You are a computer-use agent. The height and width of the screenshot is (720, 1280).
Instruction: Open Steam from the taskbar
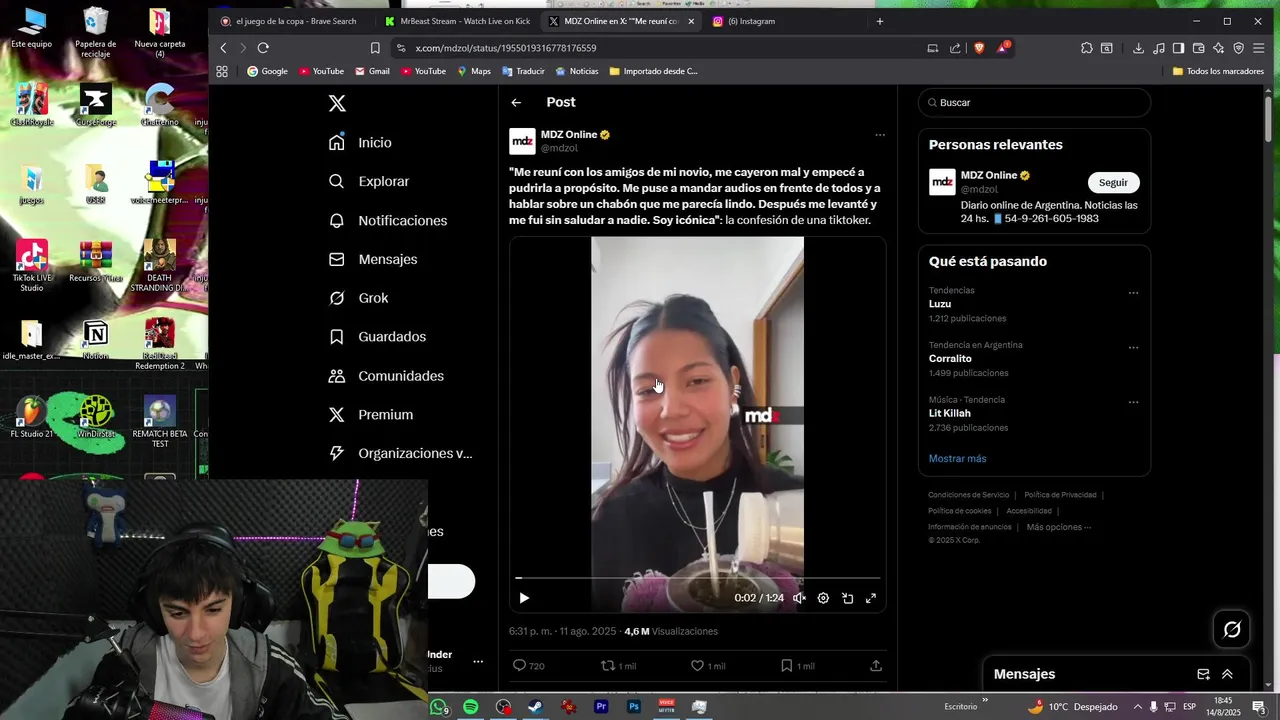click(x=535, y=707)
